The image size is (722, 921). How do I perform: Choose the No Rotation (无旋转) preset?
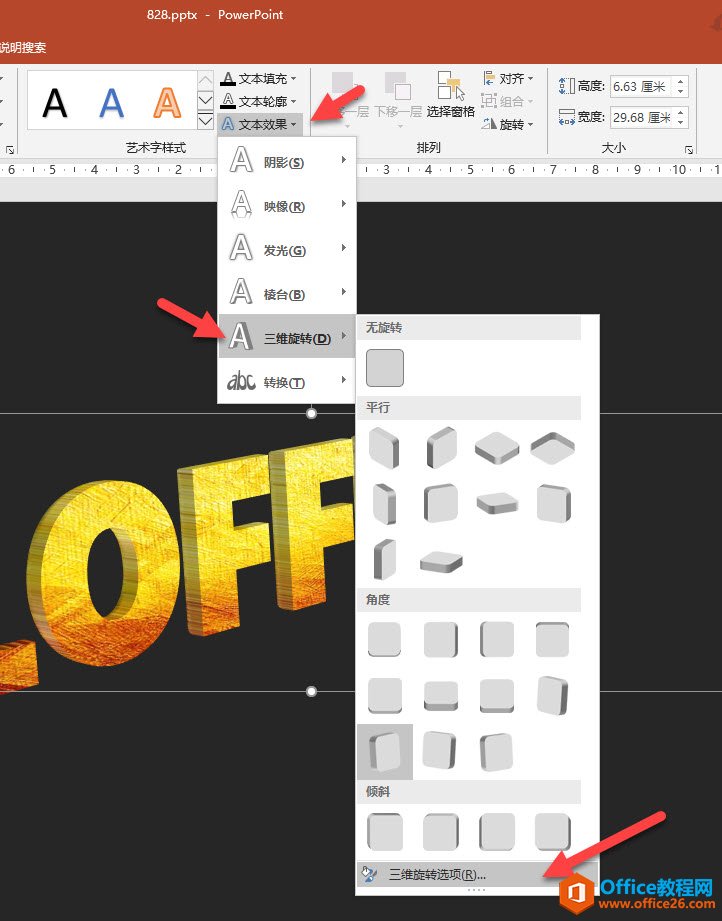coord(385,368)
